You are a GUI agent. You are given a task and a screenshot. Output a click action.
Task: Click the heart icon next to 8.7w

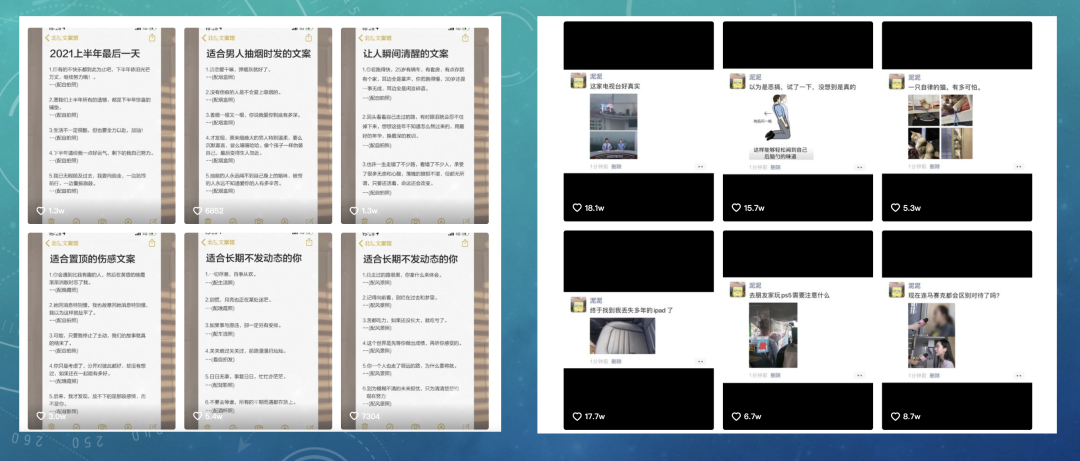pos(895,416)
